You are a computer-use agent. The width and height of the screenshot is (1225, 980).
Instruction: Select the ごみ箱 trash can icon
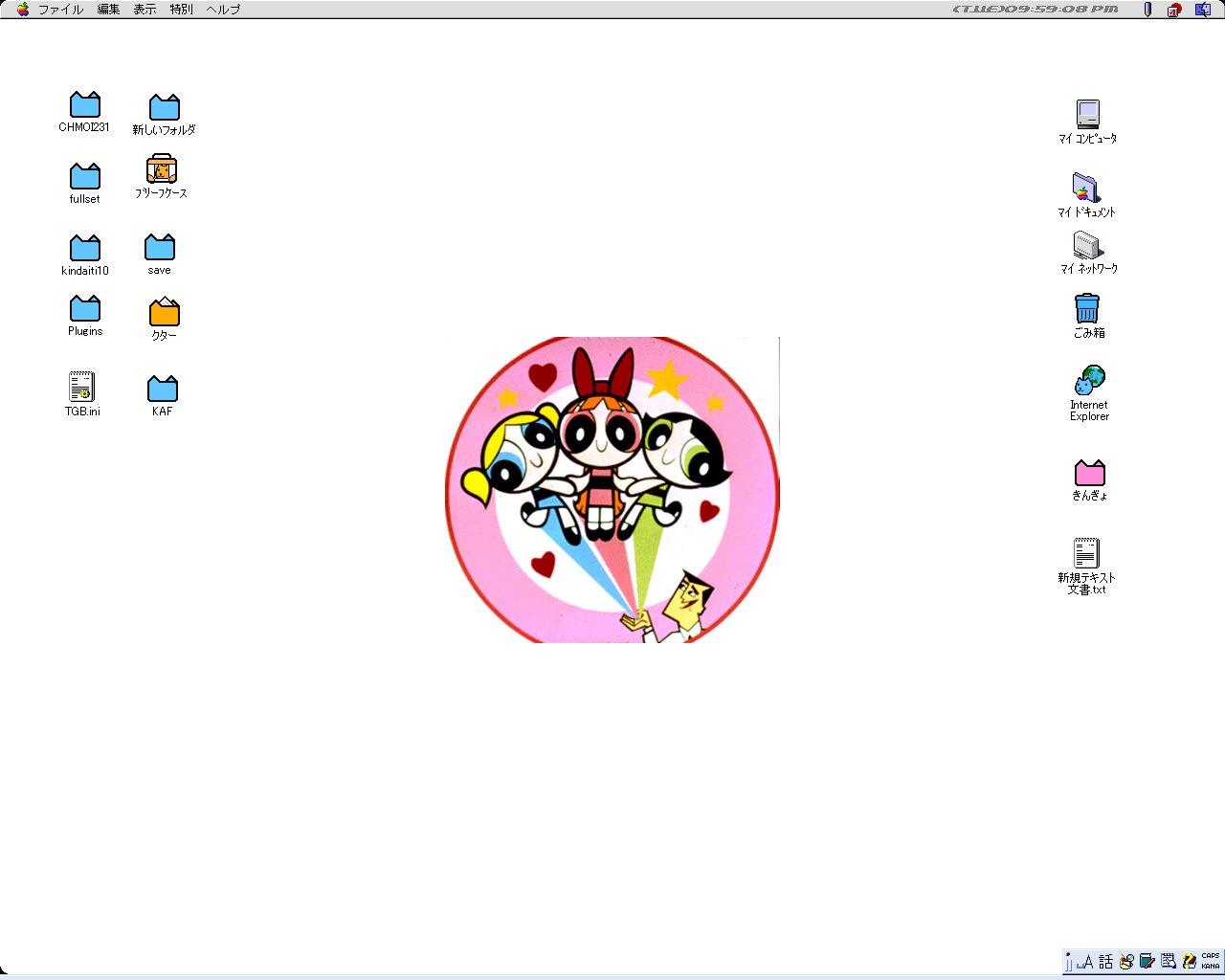tap(1088, 316)
